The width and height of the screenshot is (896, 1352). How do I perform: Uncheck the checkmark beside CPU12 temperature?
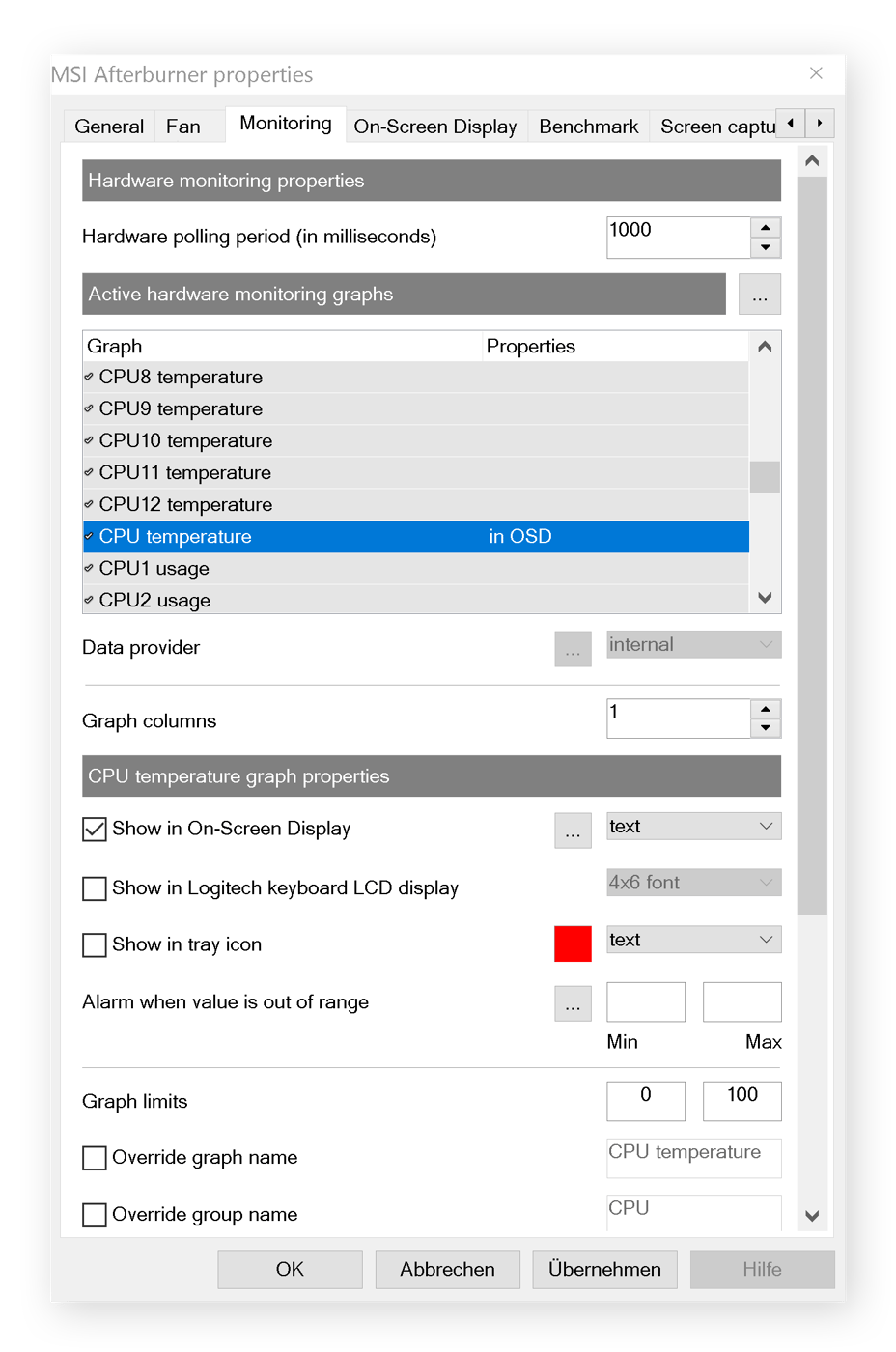tap(89, 504)
